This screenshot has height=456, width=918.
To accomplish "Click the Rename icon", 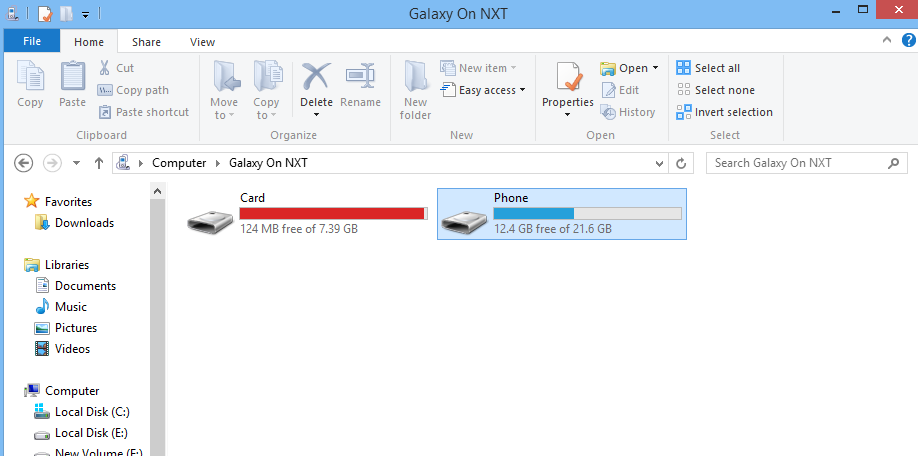I will click(361, 77).
